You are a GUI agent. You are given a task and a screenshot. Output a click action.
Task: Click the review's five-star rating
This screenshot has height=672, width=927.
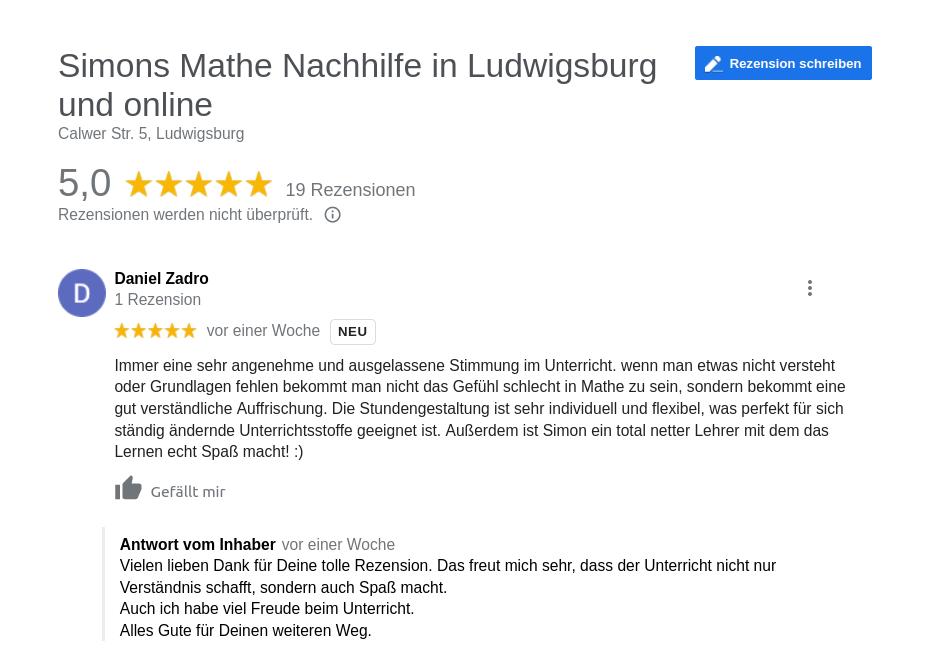155,331
